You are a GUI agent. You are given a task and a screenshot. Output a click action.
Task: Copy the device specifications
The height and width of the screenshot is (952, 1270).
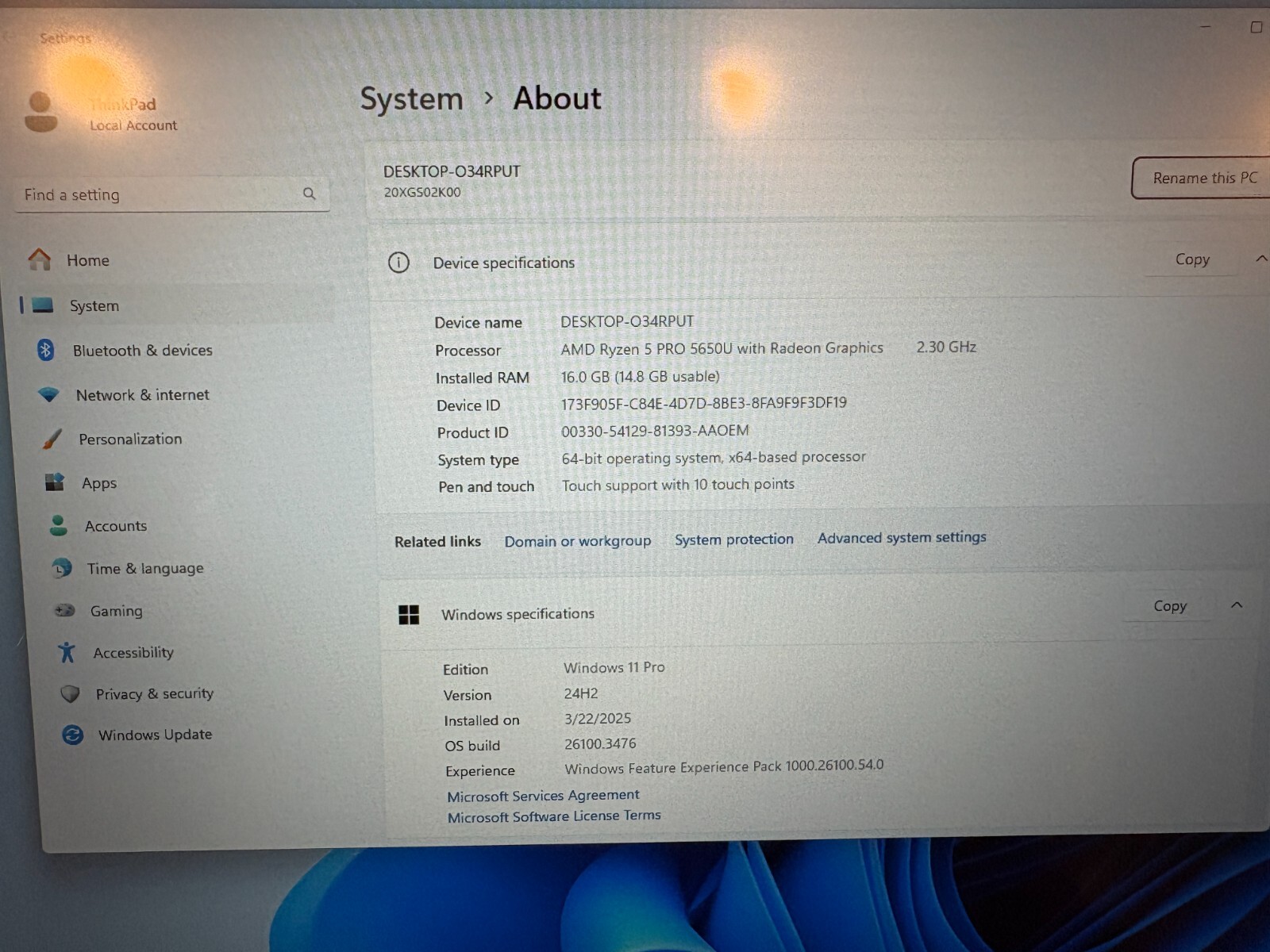(x=1192, y=259)
